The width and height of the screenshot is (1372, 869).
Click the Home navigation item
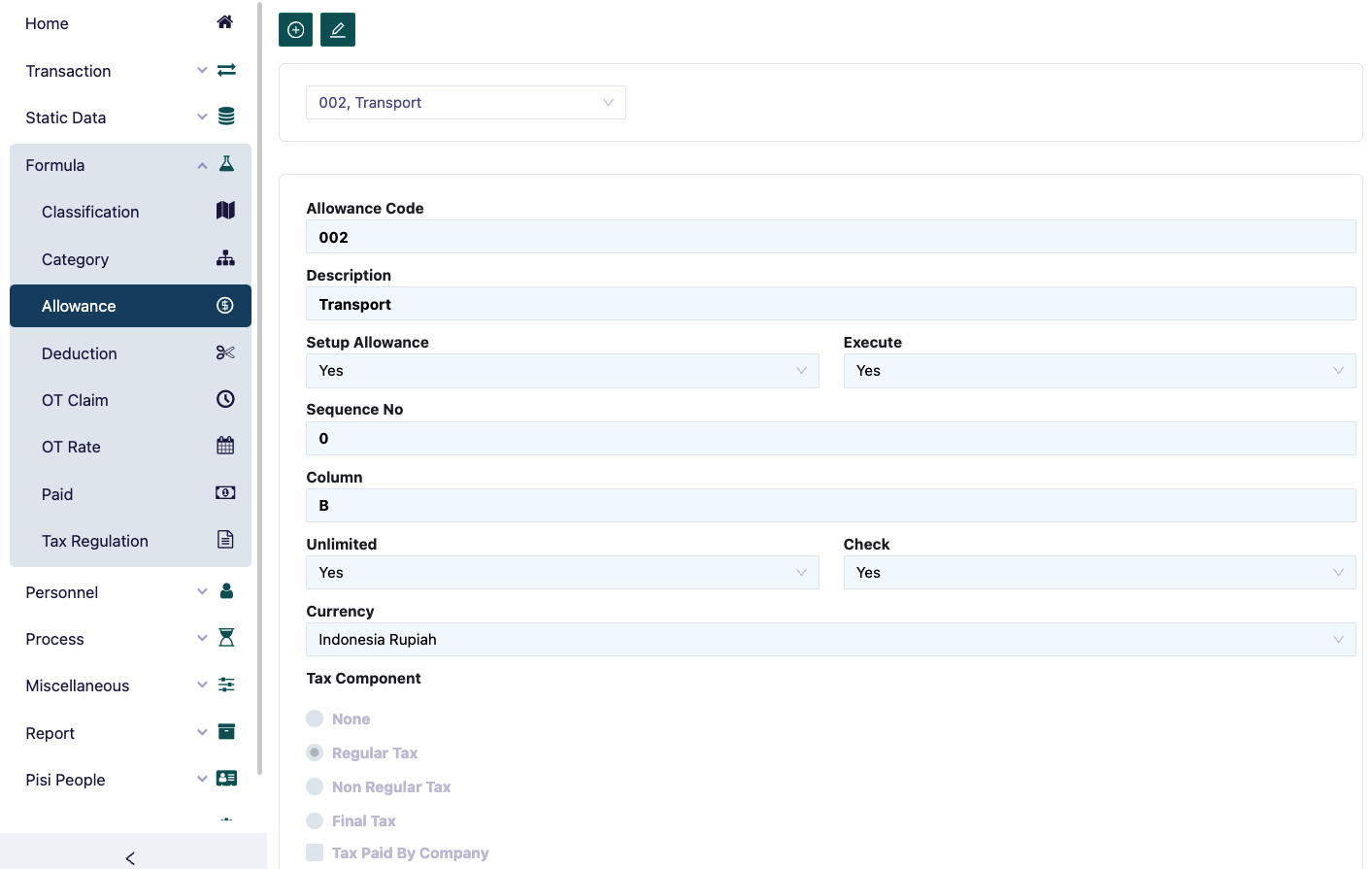point(47,22)
